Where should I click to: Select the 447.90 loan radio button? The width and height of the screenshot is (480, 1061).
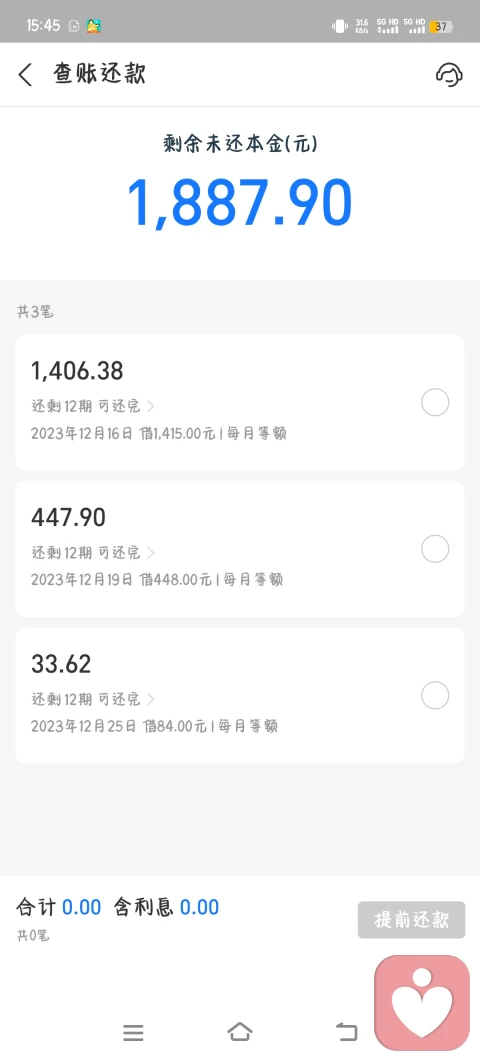click(x=435, y=549)
